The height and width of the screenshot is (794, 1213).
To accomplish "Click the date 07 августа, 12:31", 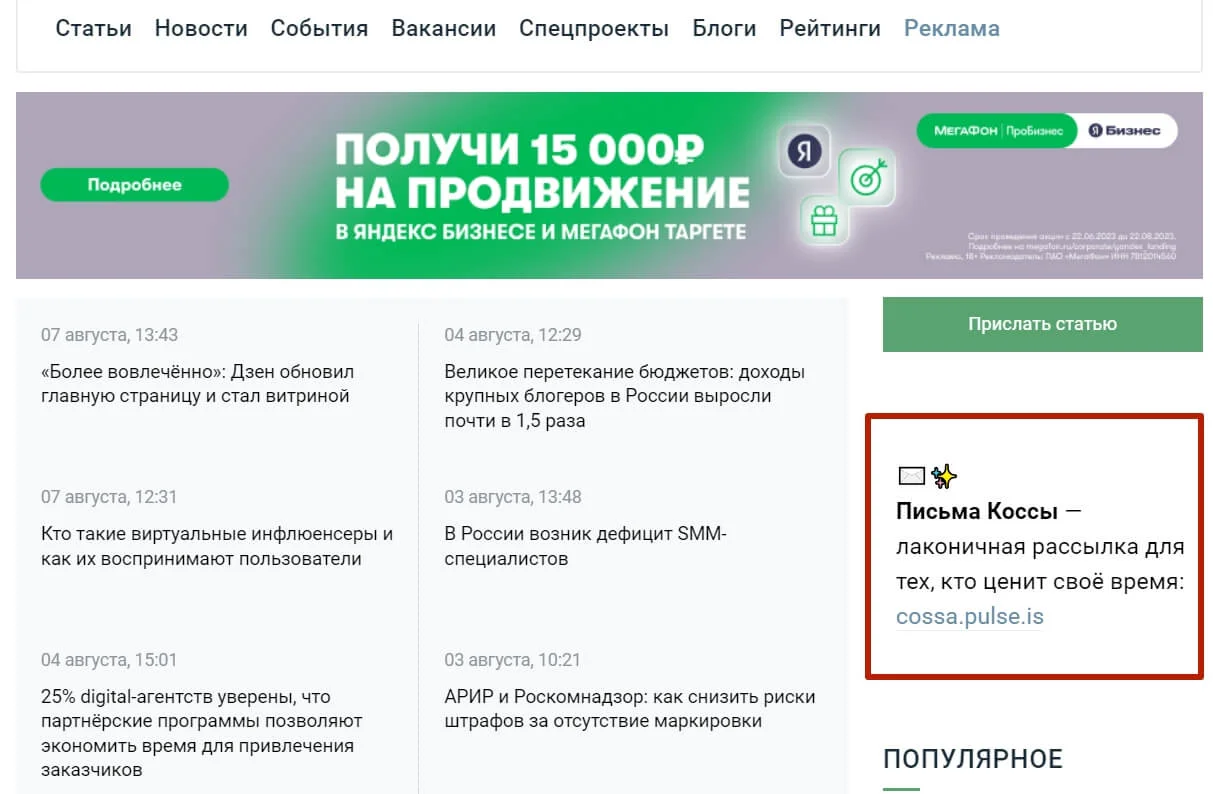I will (x=109, y=497).
